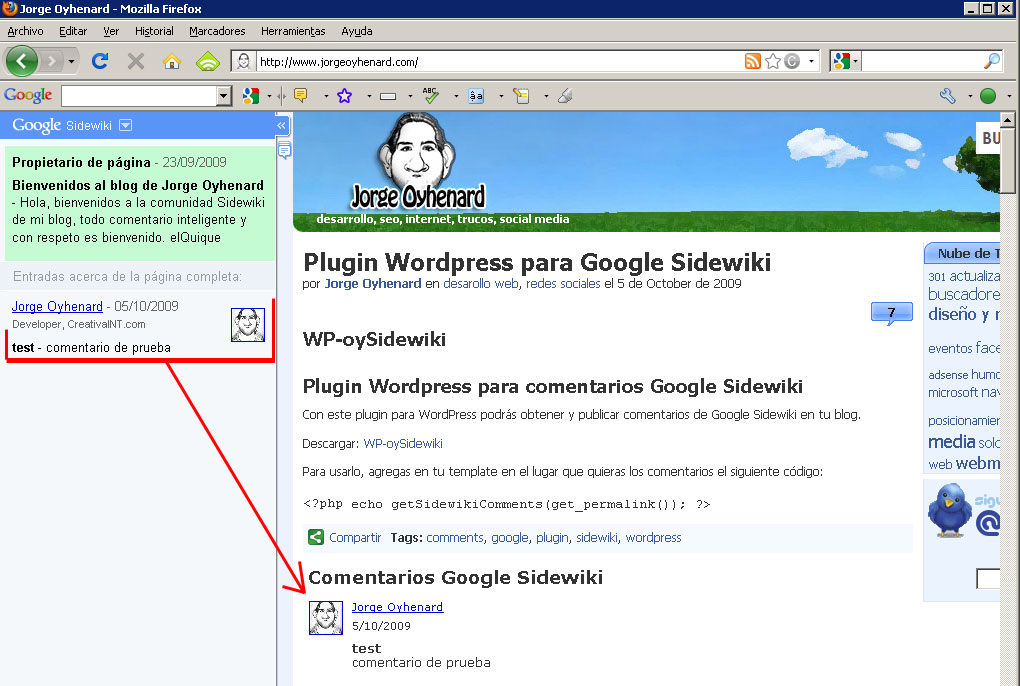Viewport: 1020px width, 686px height.
Task: Go to the Home page
Action: pos(172,61)
